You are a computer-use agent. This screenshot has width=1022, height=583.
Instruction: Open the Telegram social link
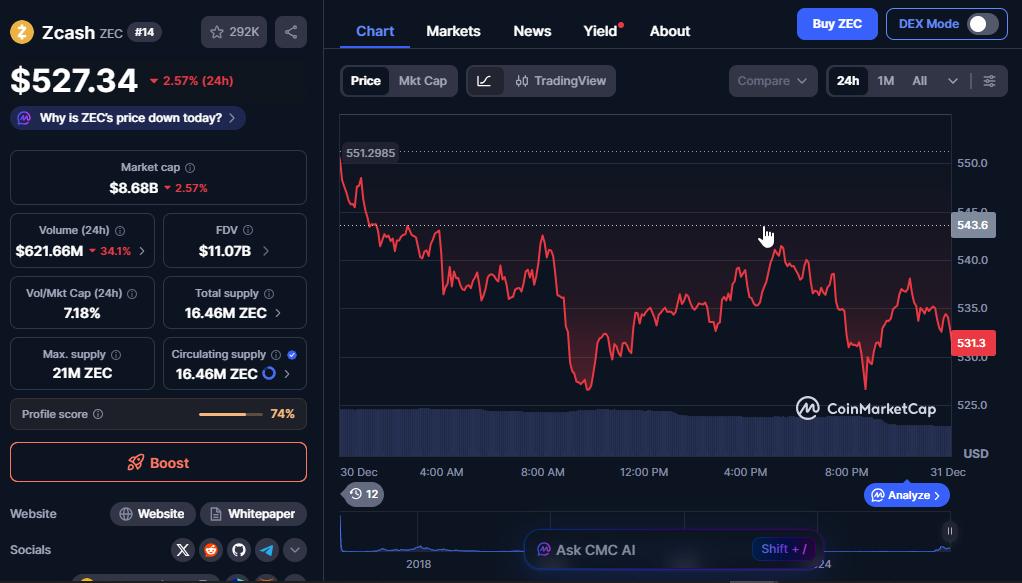266,549
